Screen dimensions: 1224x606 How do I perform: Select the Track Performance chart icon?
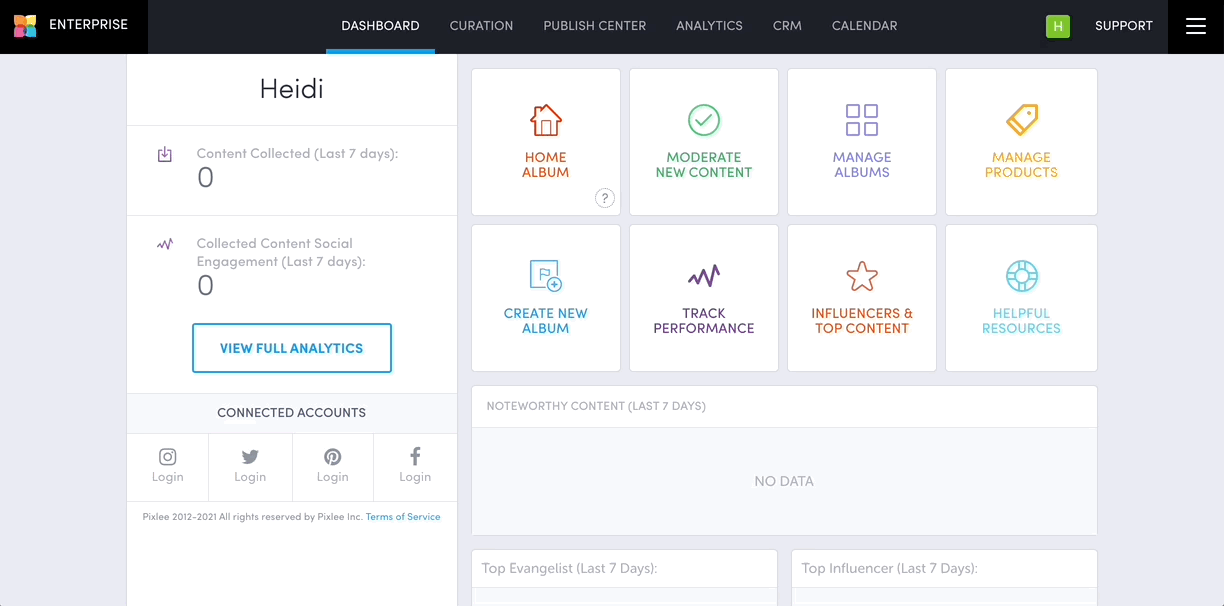(703, 273)
